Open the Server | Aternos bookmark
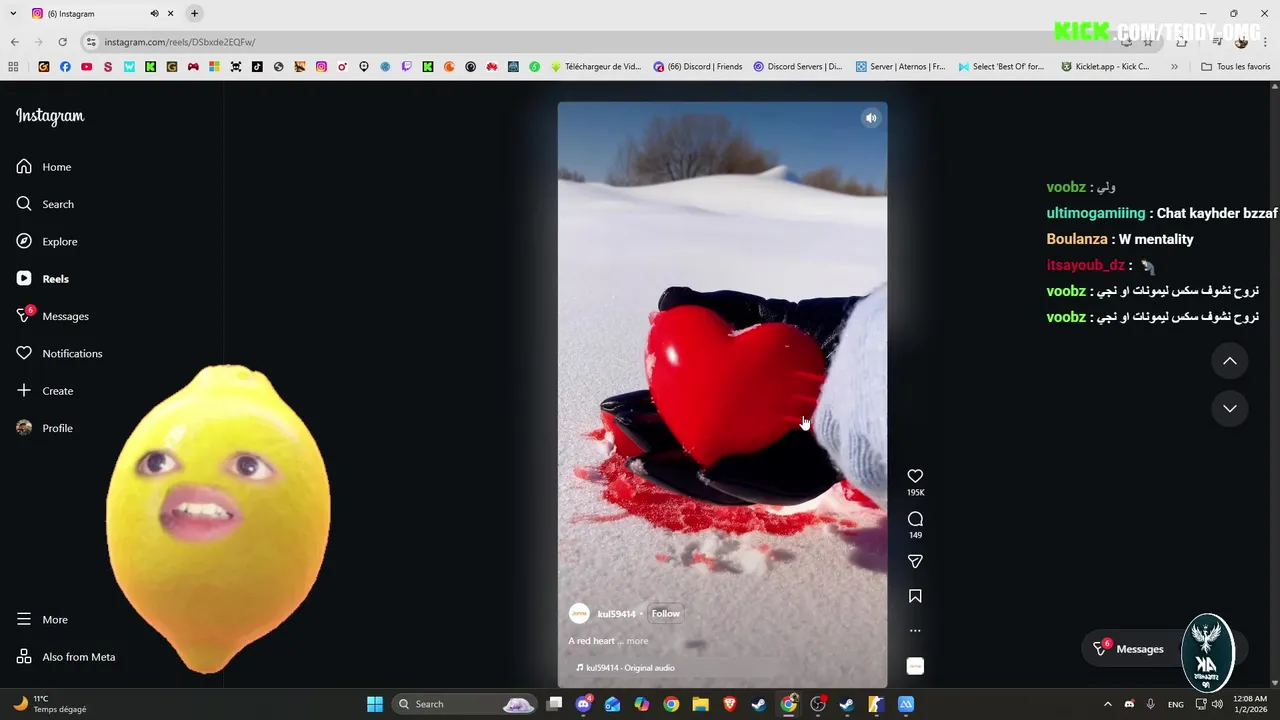 click(x=900, y=67)
